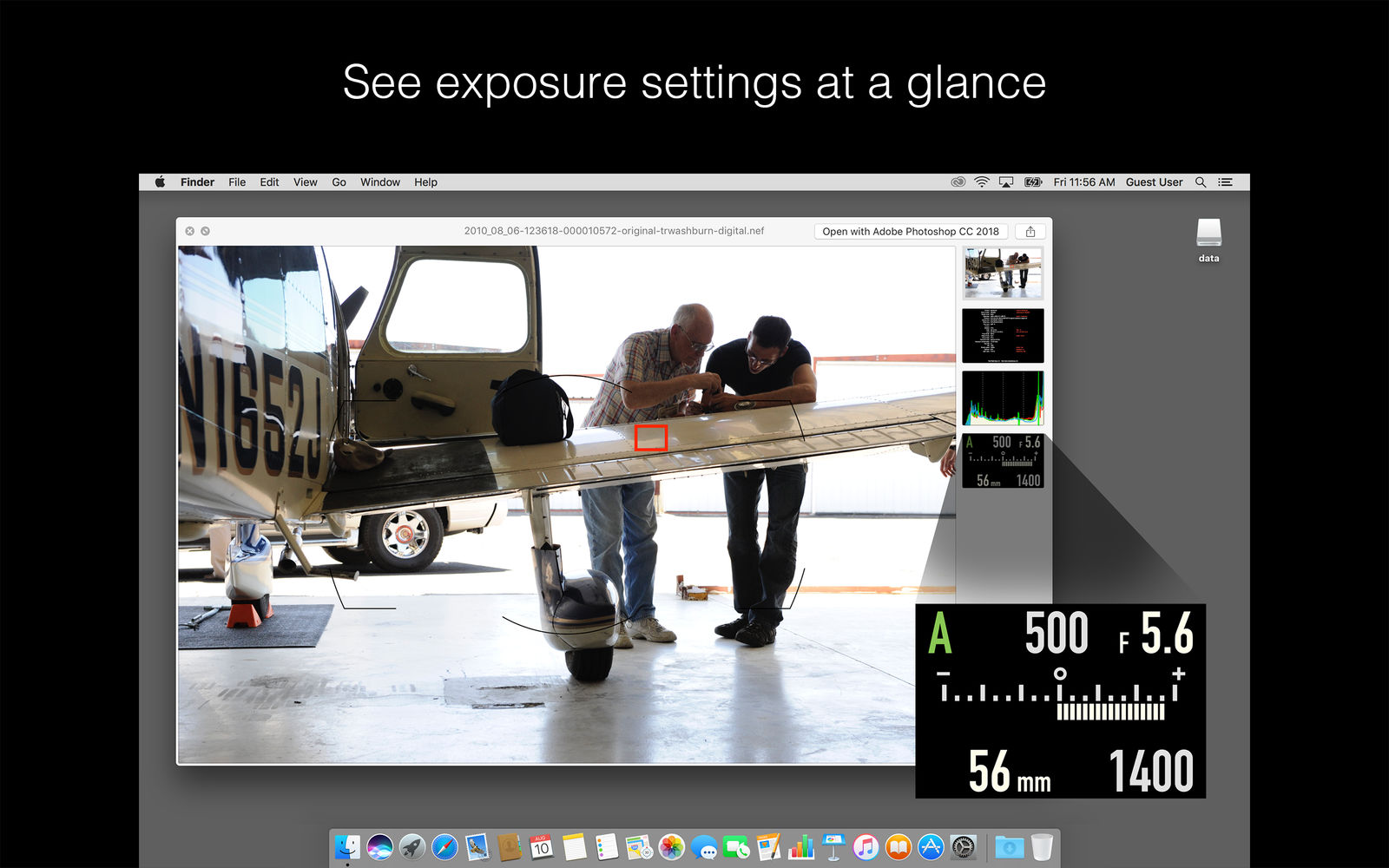Viewport: 1389px width, 868px height.
Task: Open the File menu
Action: point(237,182)
